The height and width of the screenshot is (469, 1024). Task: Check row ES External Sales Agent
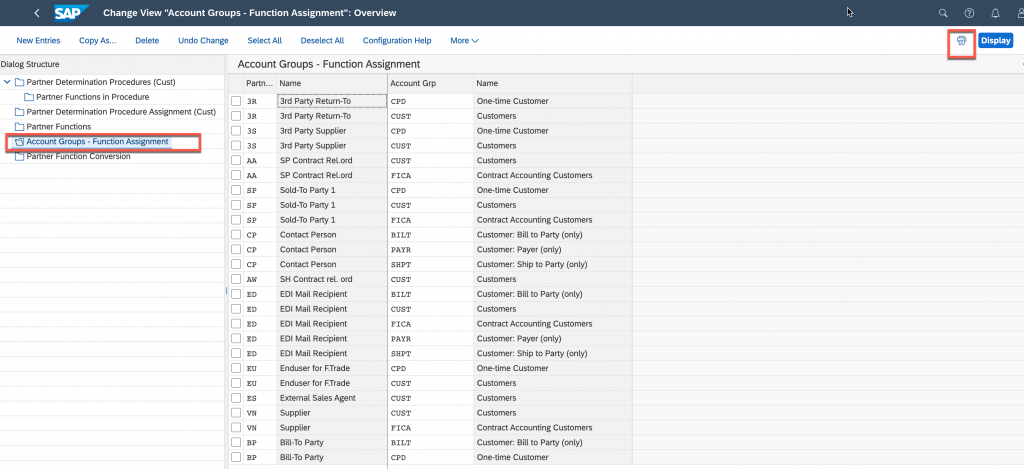(236, 398)
